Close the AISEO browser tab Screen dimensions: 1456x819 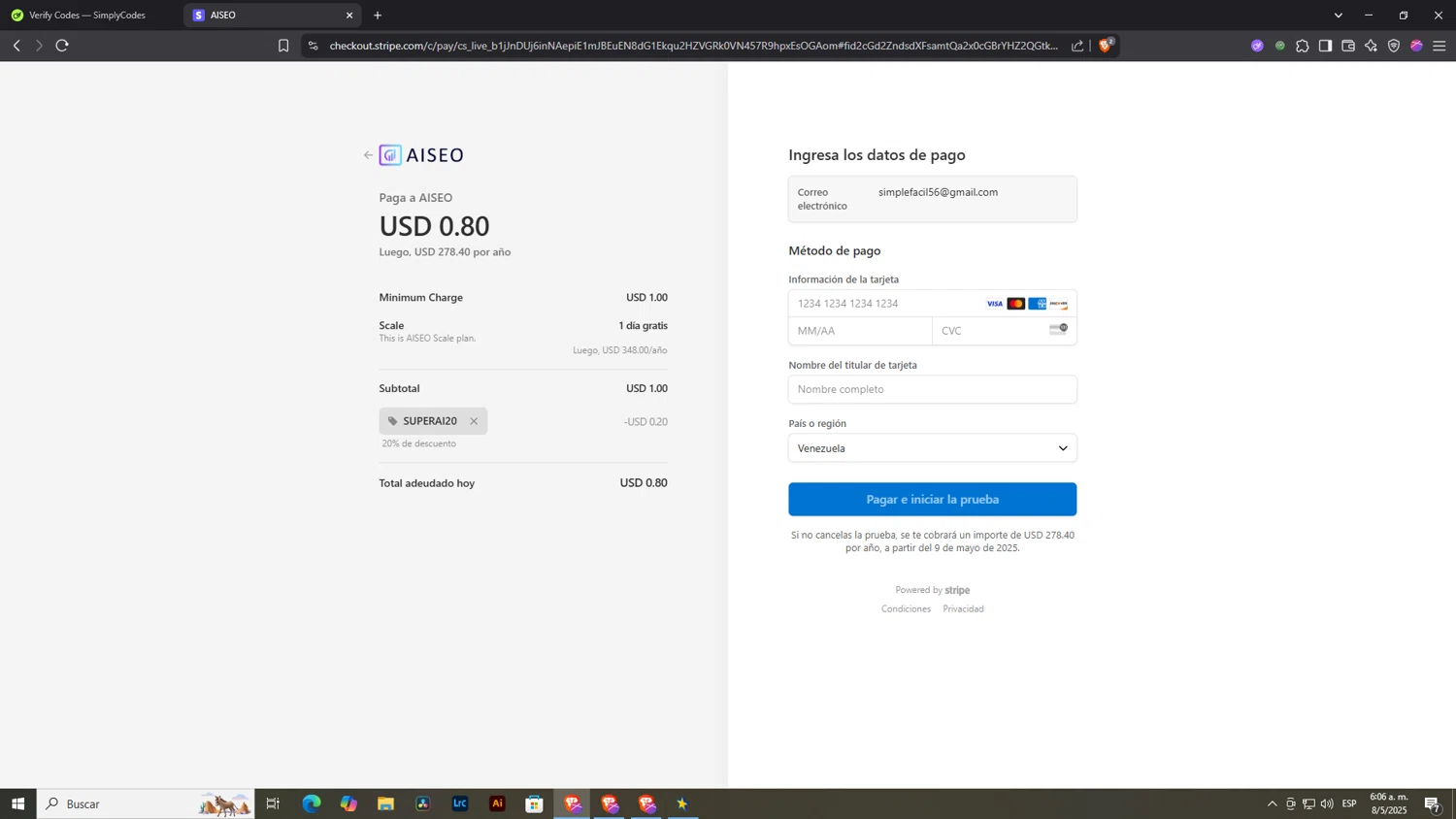pos(349,16)
